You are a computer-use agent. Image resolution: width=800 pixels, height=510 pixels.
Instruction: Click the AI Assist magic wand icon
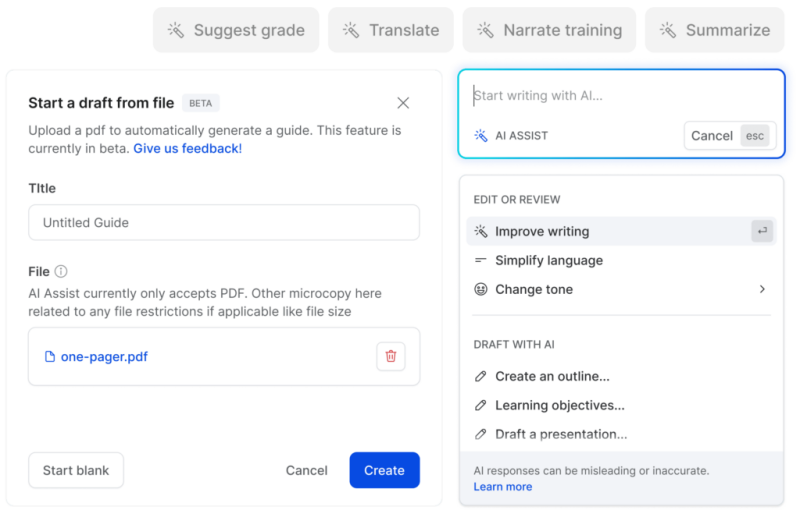pos(481,136)
